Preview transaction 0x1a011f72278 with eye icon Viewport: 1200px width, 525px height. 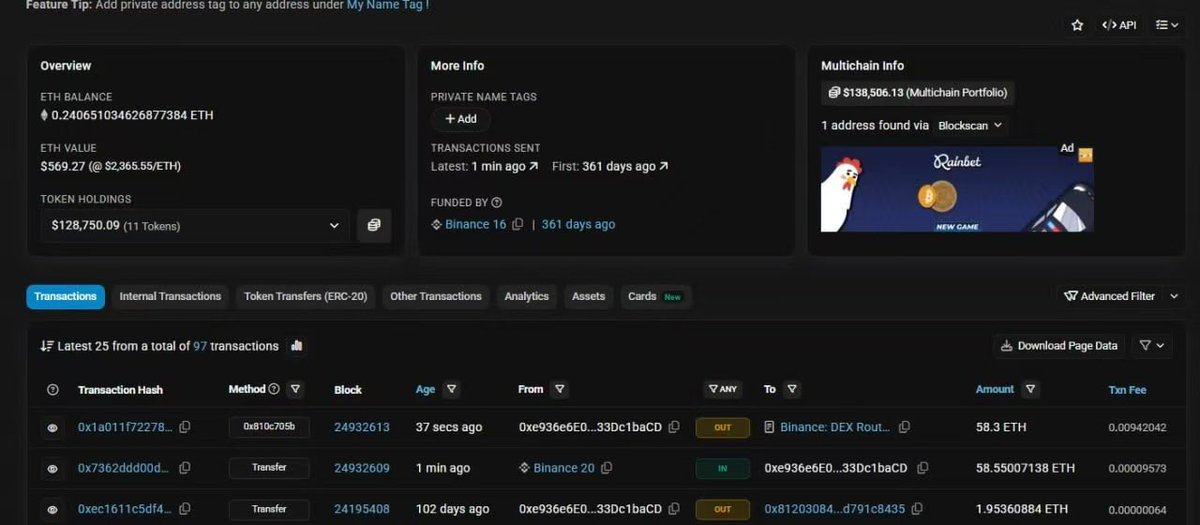[x=52, y=427]
